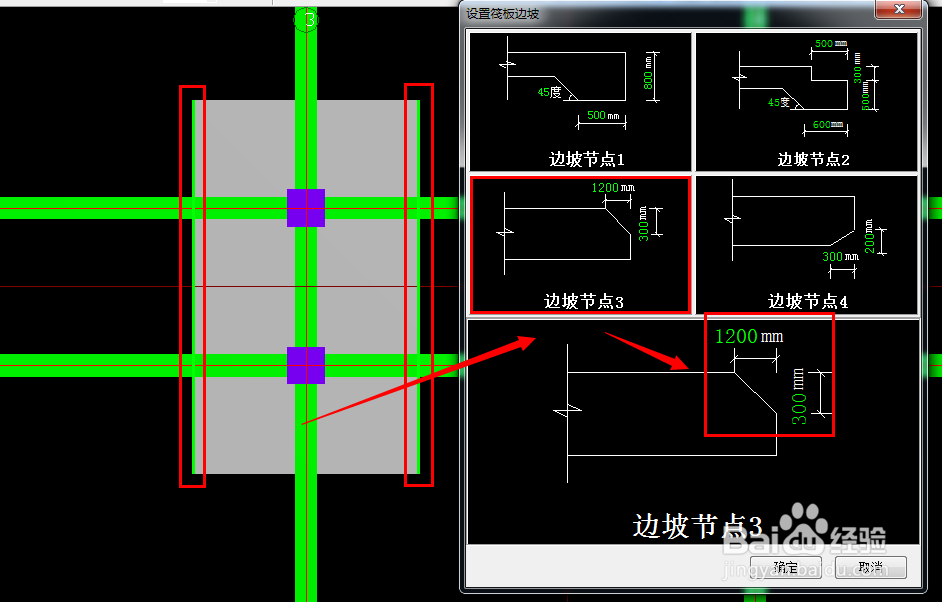This screenshot has width=942, height=602.
Task: Pick the 边坡节点4 slope thumbnail
Action: click(x=807, y=244)
